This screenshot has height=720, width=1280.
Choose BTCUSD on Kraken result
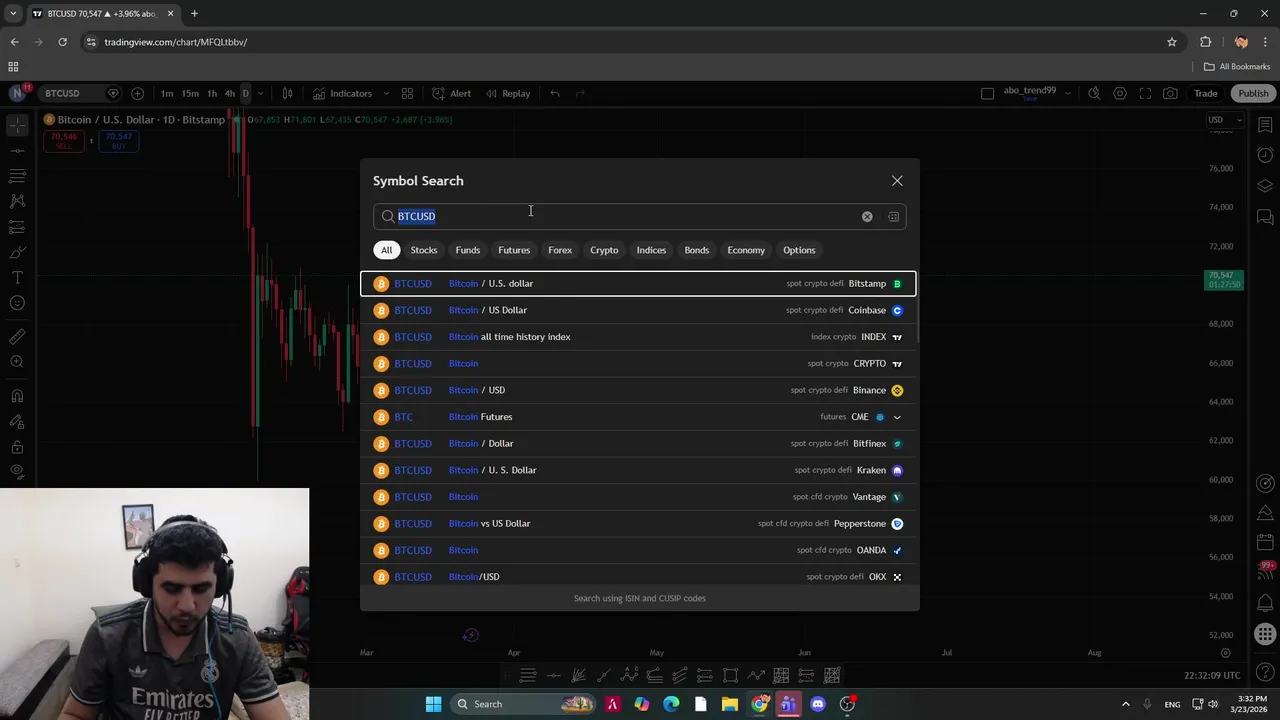pos(638,470)
